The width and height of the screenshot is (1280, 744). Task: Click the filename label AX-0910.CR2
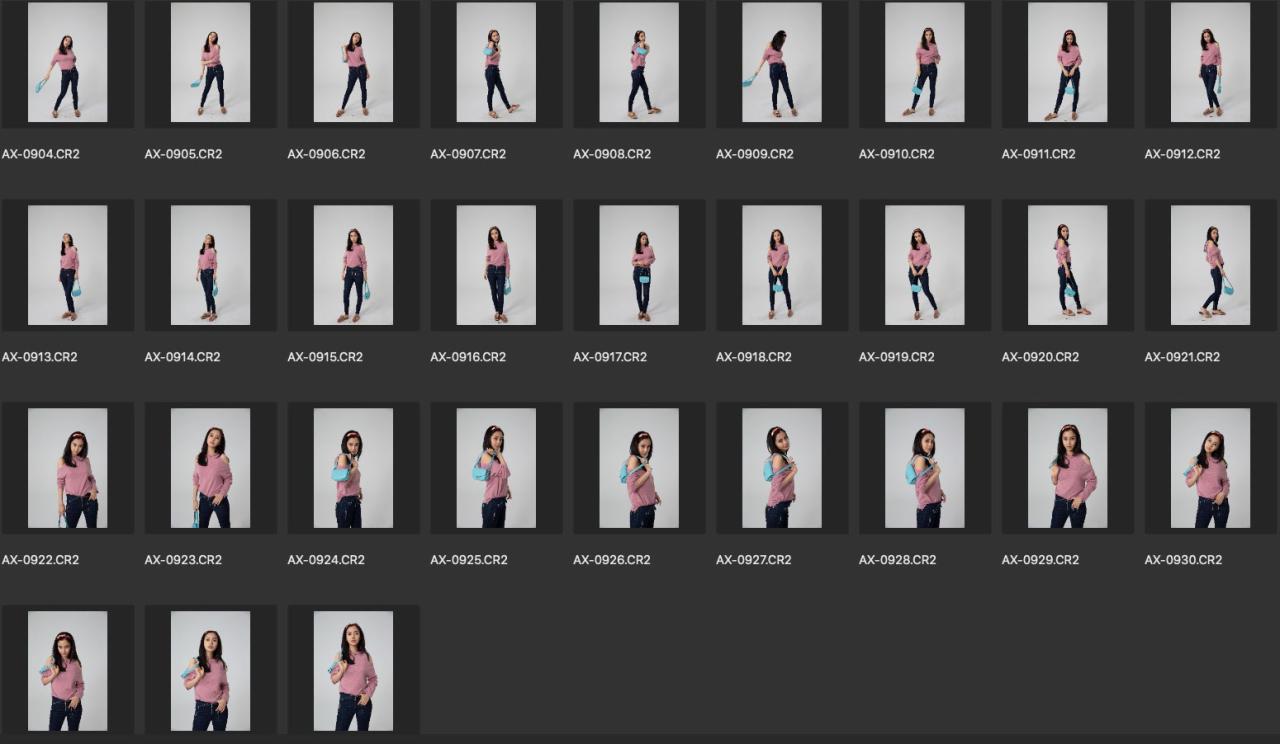point(896,154)
